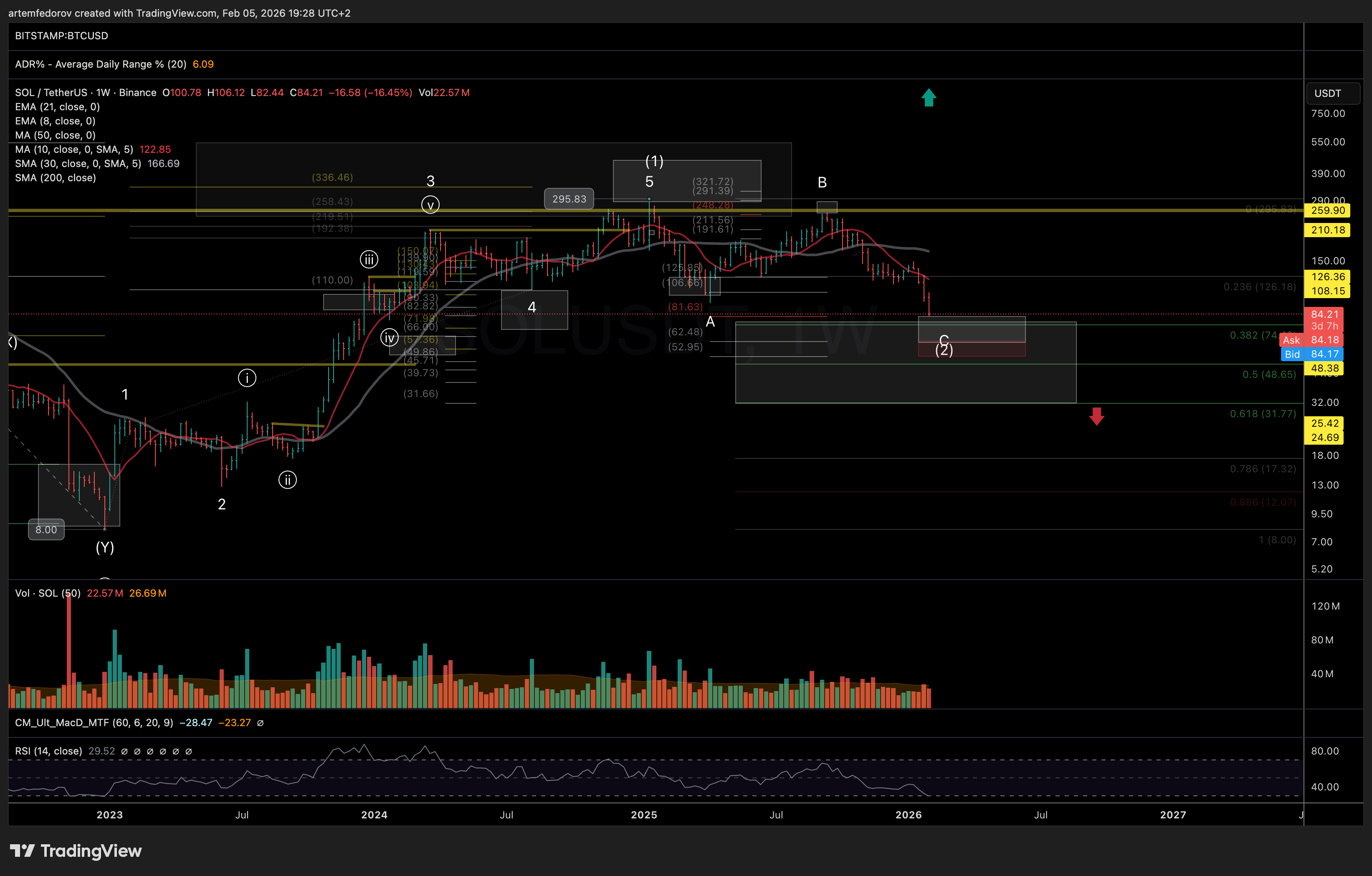Select the MA (10, close, 0, SMA, 5) legend
1372x876 pixels.
[x=74, y=149]
